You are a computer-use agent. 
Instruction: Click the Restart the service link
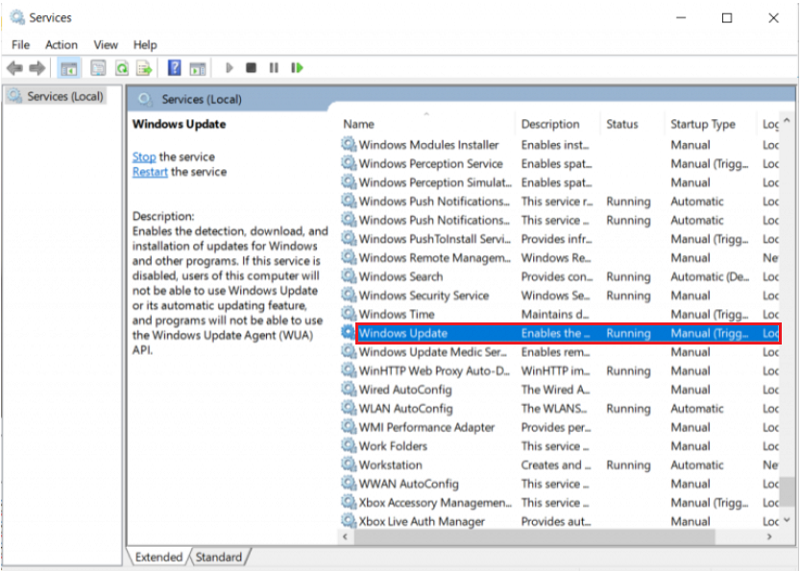[x=150, y=172]
